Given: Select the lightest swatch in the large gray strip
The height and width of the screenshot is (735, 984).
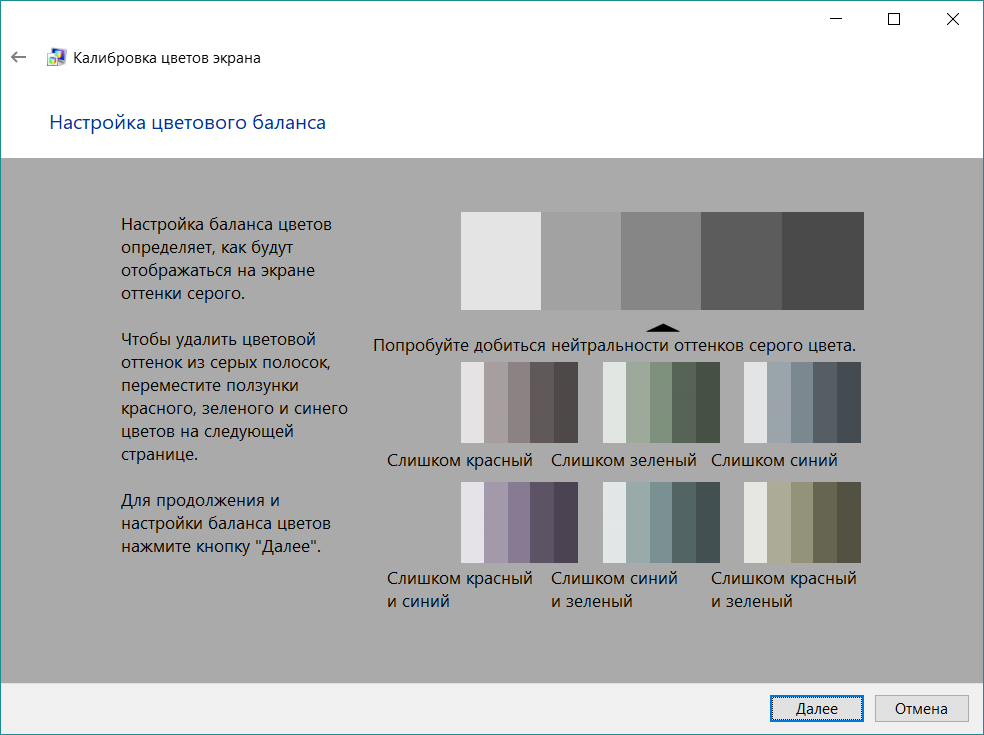Looking at the screenshot, I should [500, 261].
